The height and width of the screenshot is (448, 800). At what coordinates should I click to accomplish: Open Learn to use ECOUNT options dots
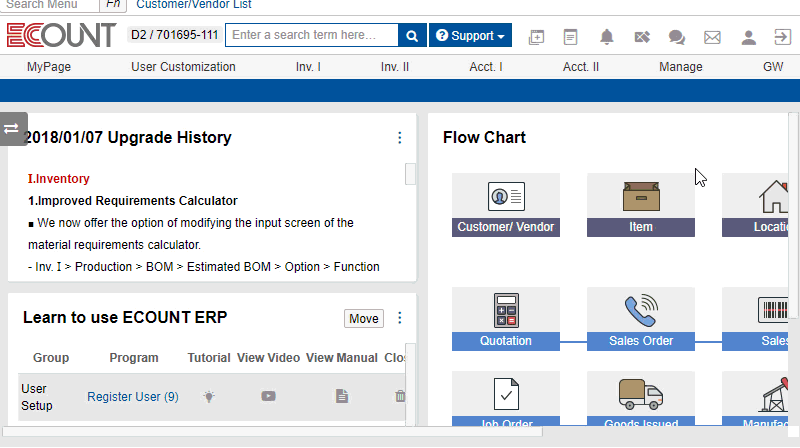pyautogui.click(x=399, y=318)
